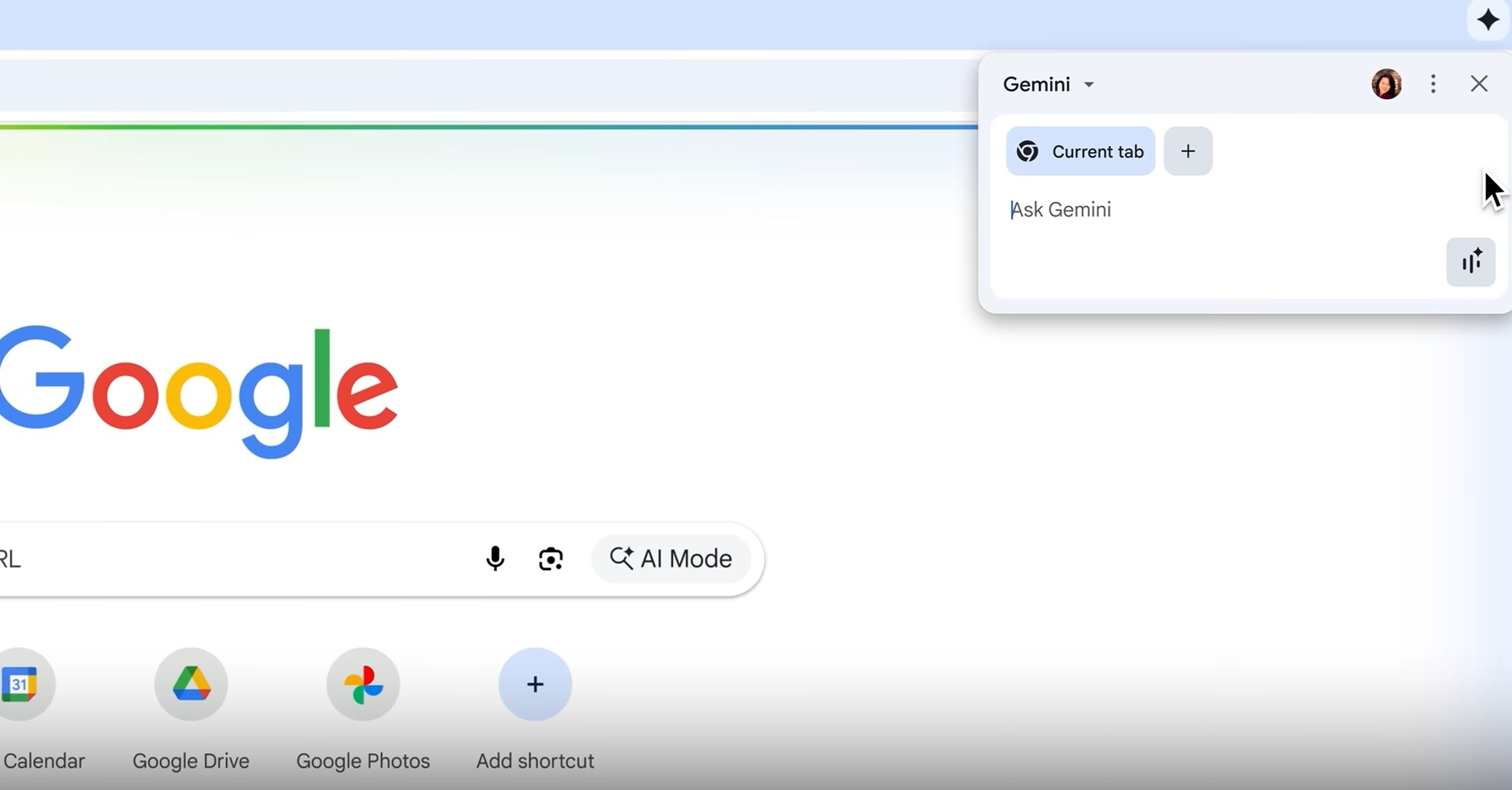Click the Google Drive label text
Viewport: 1512px width, 790px height.
(x=191, y=761)
